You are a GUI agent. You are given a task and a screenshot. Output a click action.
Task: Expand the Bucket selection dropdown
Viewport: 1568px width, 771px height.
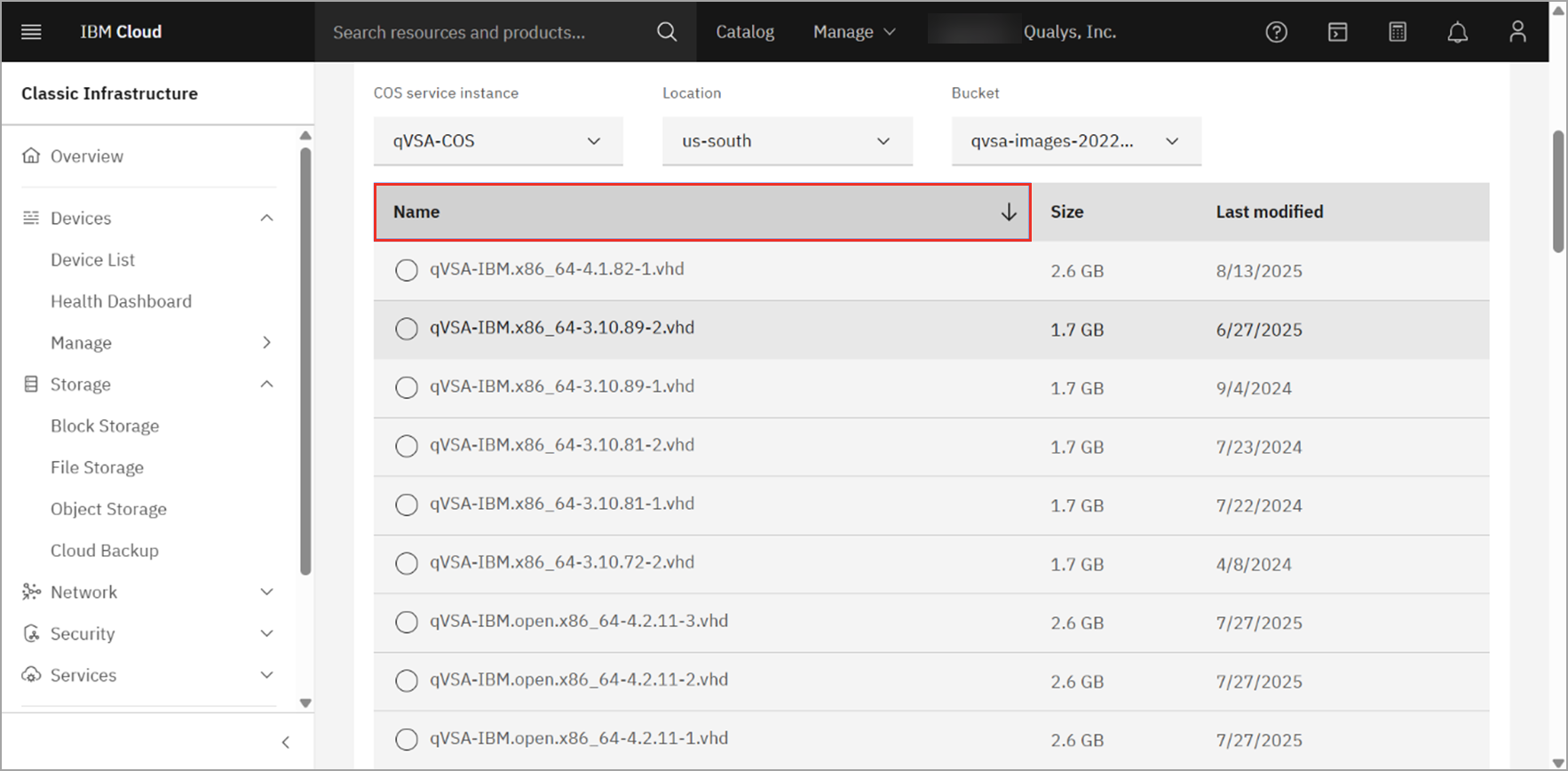pyautogui.click(x=1075, y=141)
